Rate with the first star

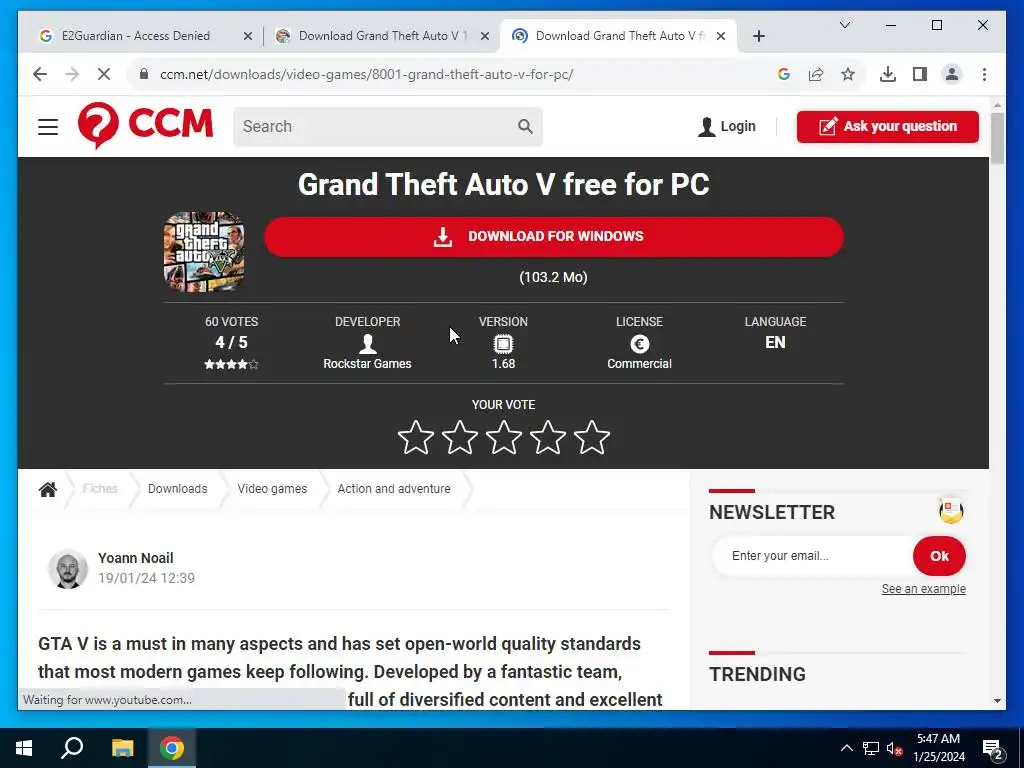point(415,437)
